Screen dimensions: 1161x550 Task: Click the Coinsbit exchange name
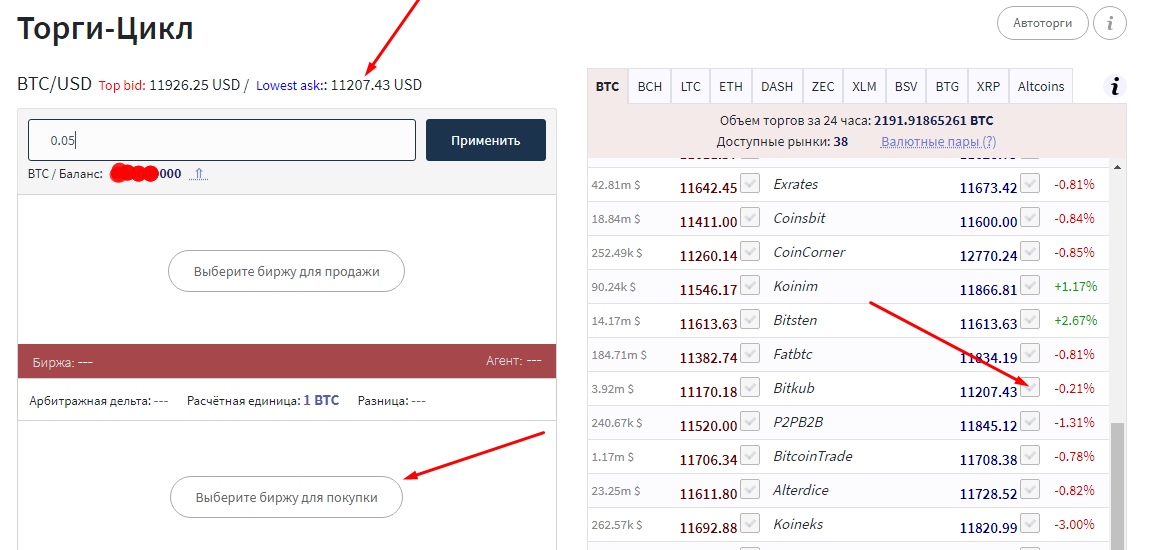[x=799, y=218]
